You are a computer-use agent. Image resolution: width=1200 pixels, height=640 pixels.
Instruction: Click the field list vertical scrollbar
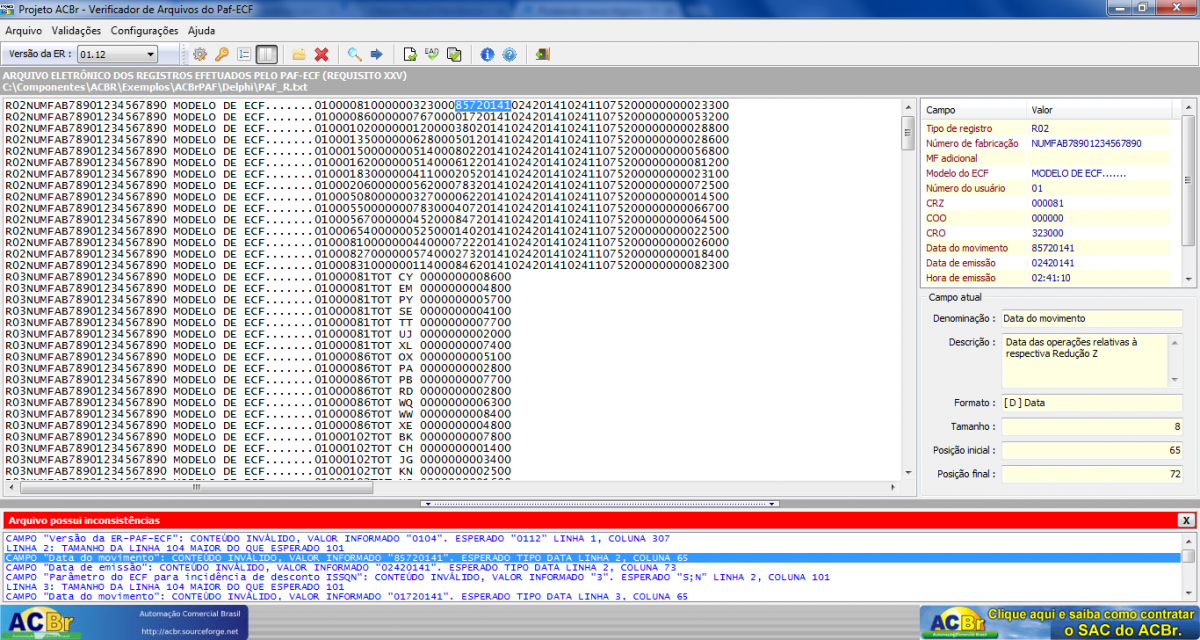1188,193
